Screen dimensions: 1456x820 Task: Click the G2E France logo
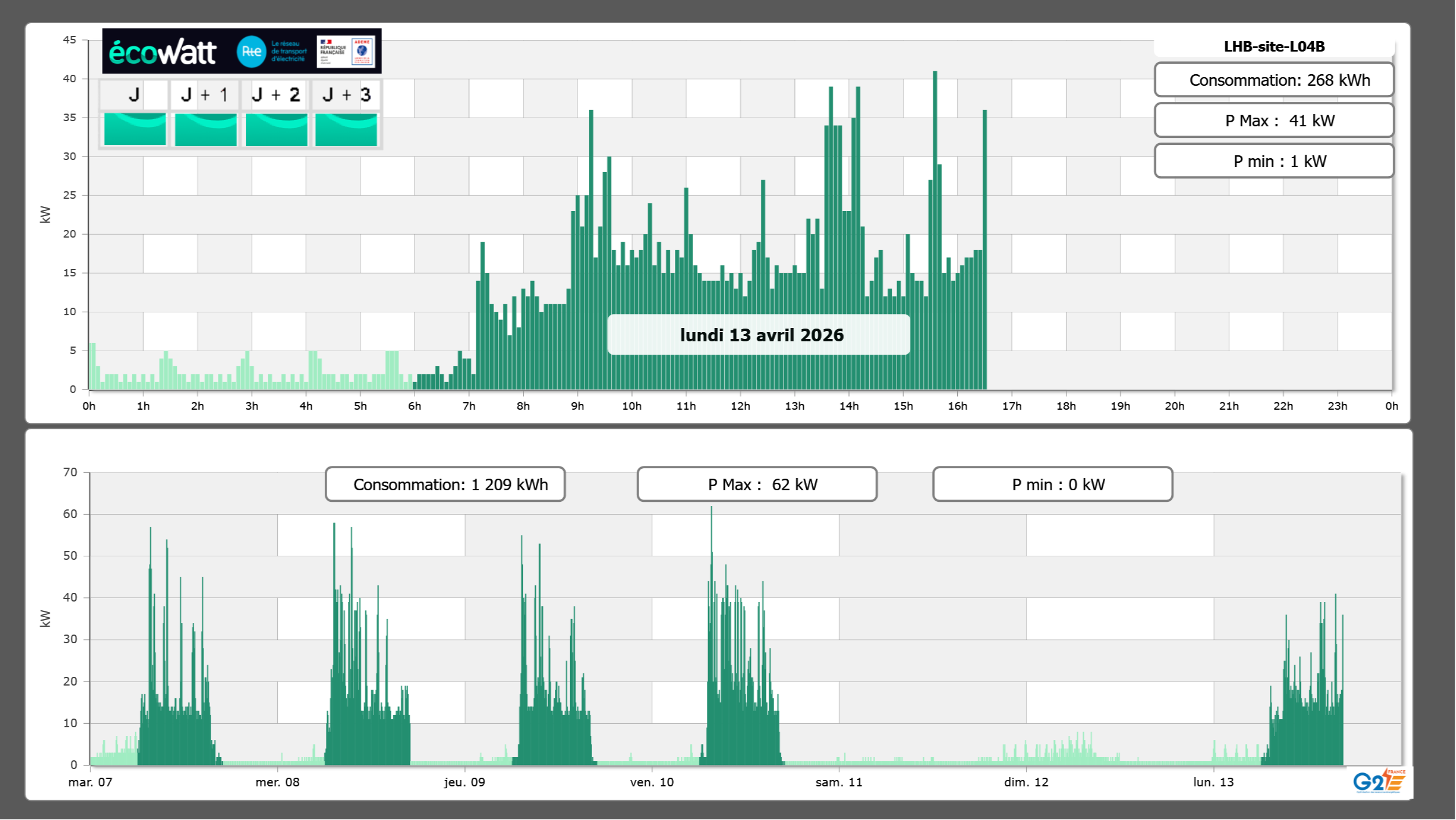[x=1378, y=781]
